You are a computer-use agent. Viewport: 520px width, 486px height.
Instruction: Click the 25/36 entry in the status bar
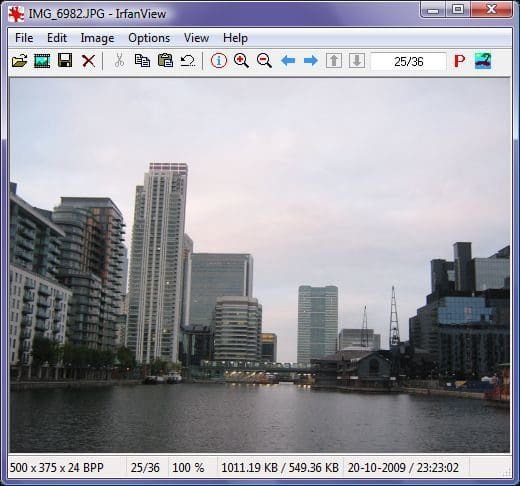pos(145,467)
